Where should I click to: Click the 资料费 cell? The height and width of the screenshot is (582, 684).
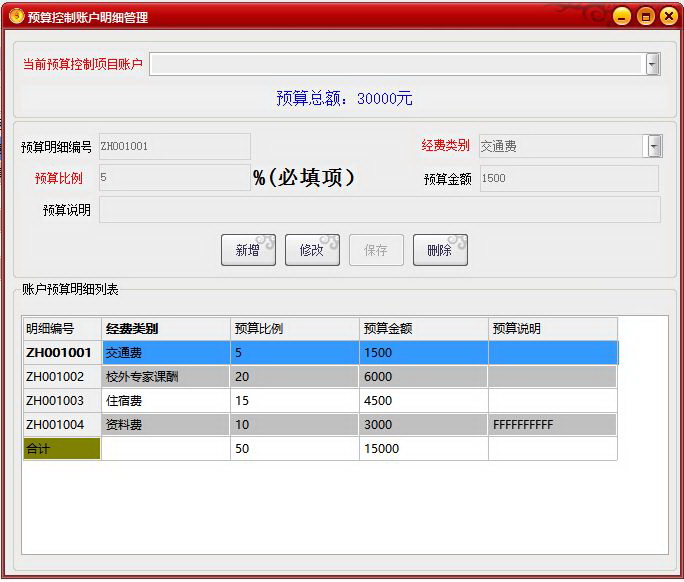(166, 425)
